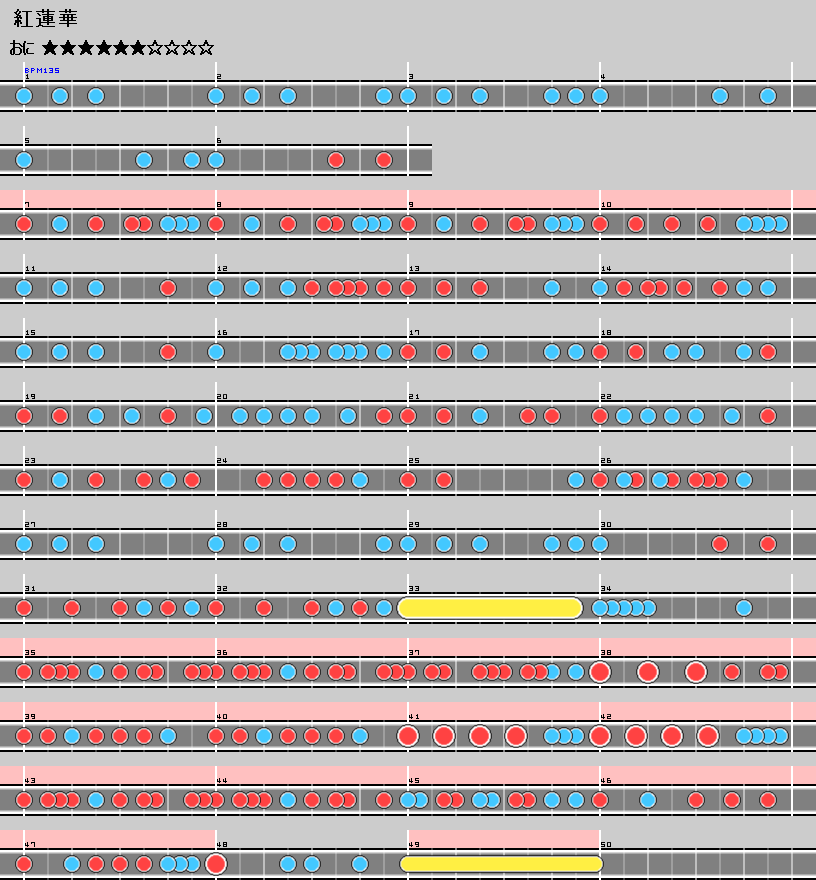Click the isolated last blue note in measure 34

pos(744,608)
